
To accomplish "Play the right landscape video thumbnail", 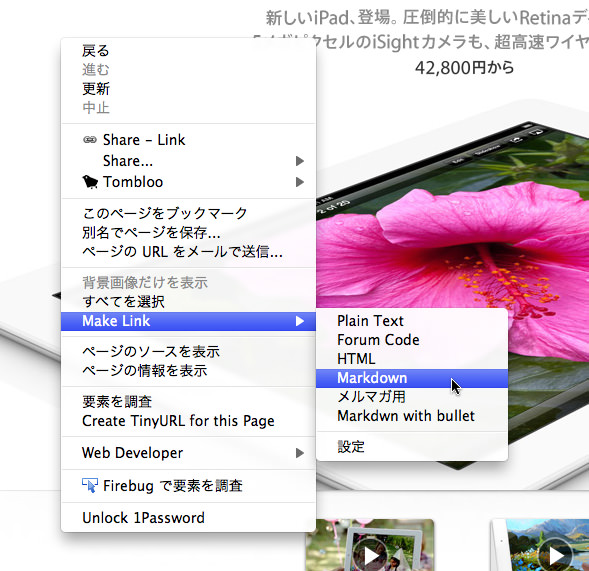I will (556, 555).
